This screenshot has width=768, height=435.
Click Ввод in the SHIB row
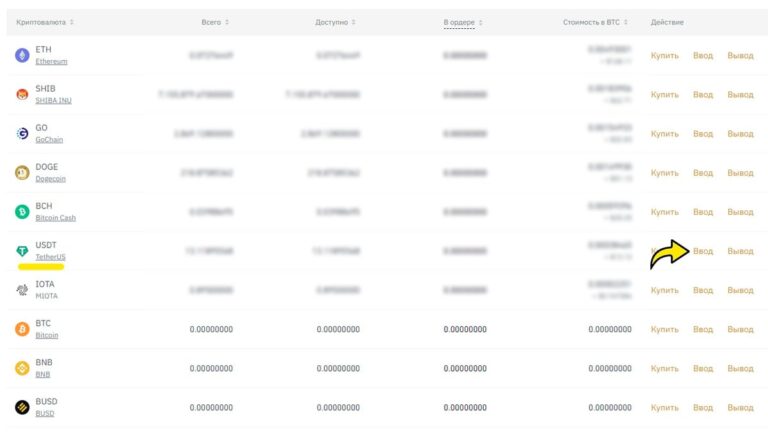(703, 95)
